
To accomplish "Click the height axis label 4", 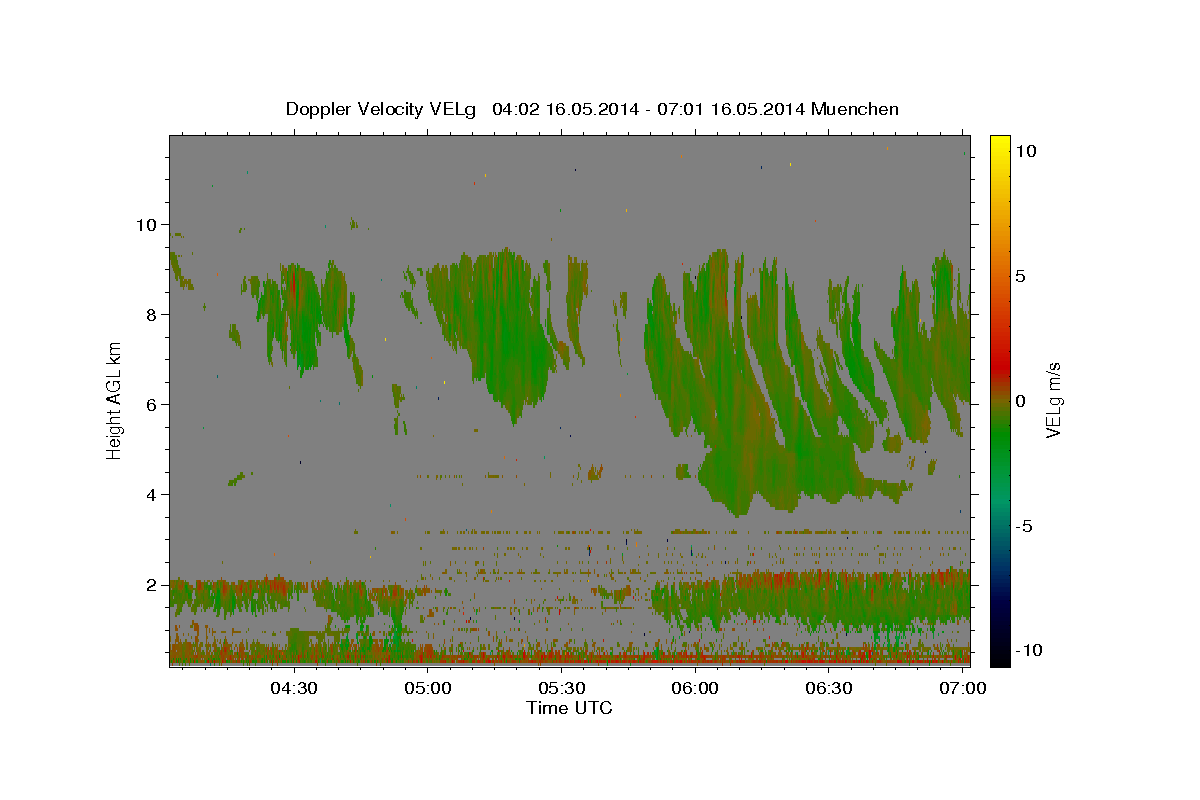I will pos(150,495).
